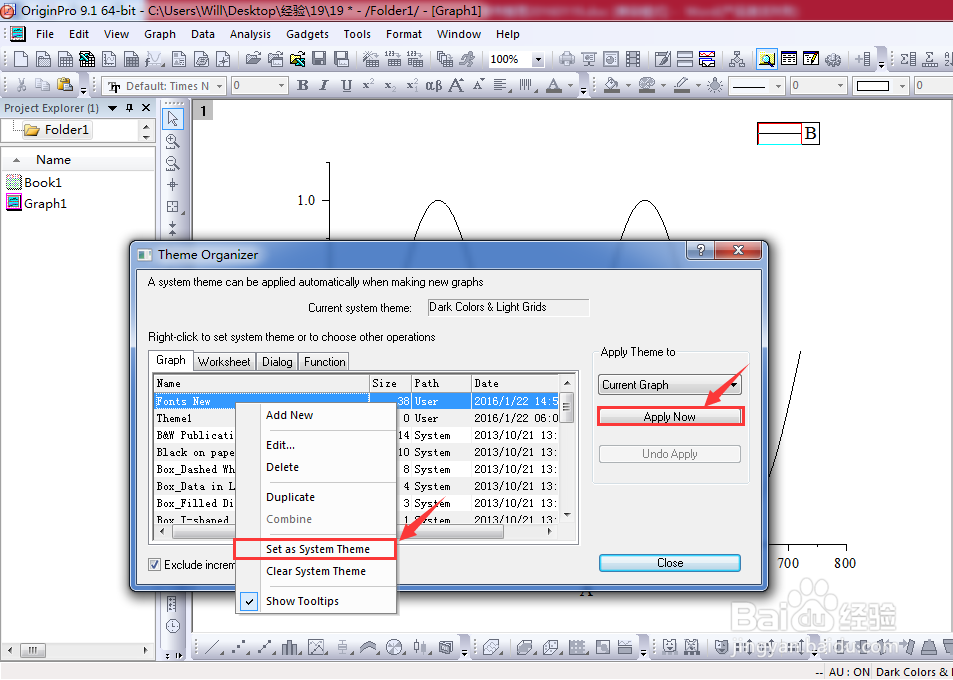The image size is (953, 680).
Task: Choose Duplicate in the context menu
Action: pos(315,497)
